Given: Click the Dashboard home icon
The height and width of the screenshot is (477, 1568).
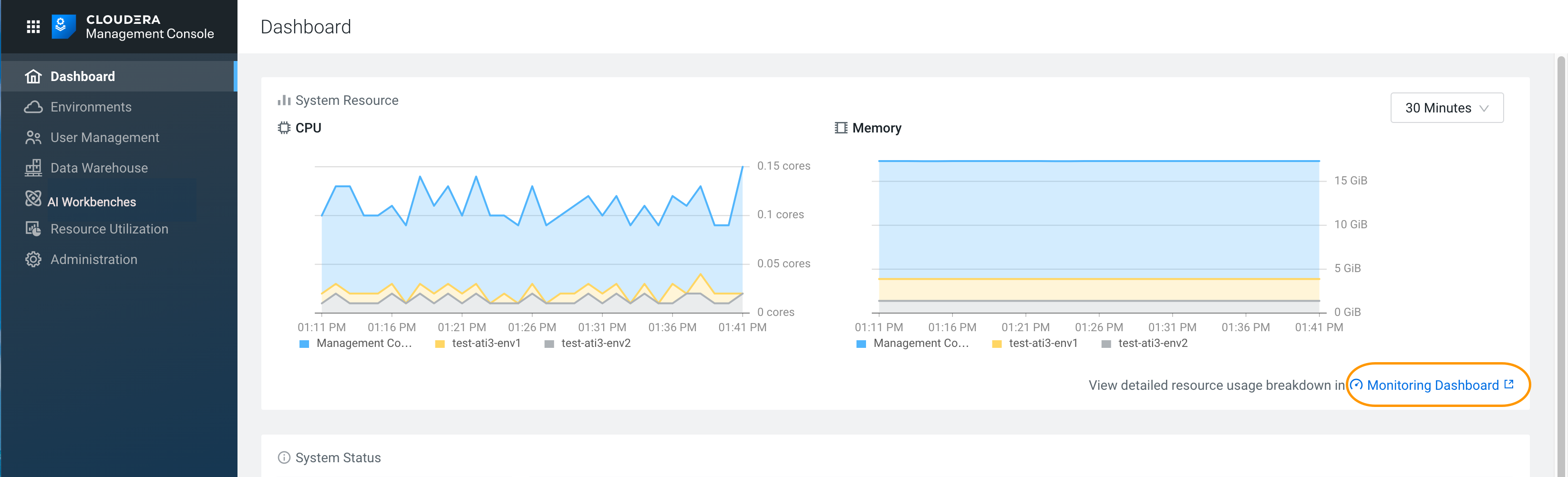Looking at the screenshot, I should (x=33, y=77).
